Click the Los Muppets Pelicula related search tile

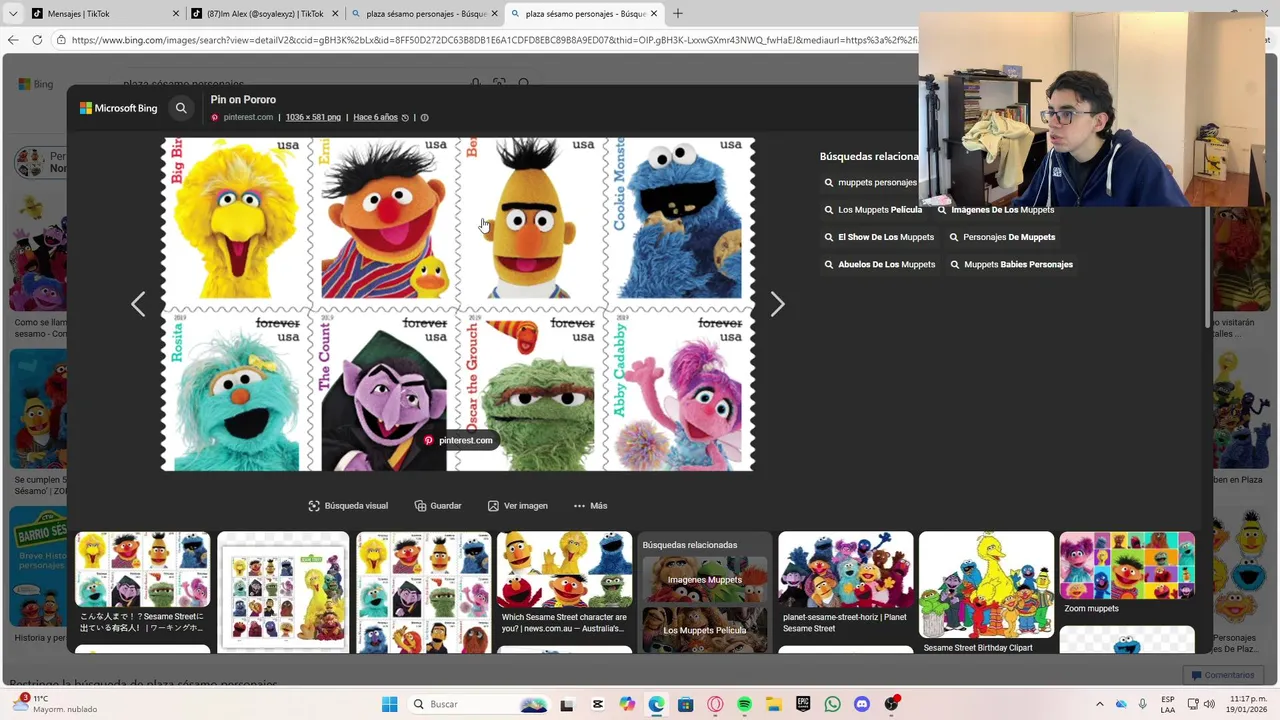pos(705,629)
